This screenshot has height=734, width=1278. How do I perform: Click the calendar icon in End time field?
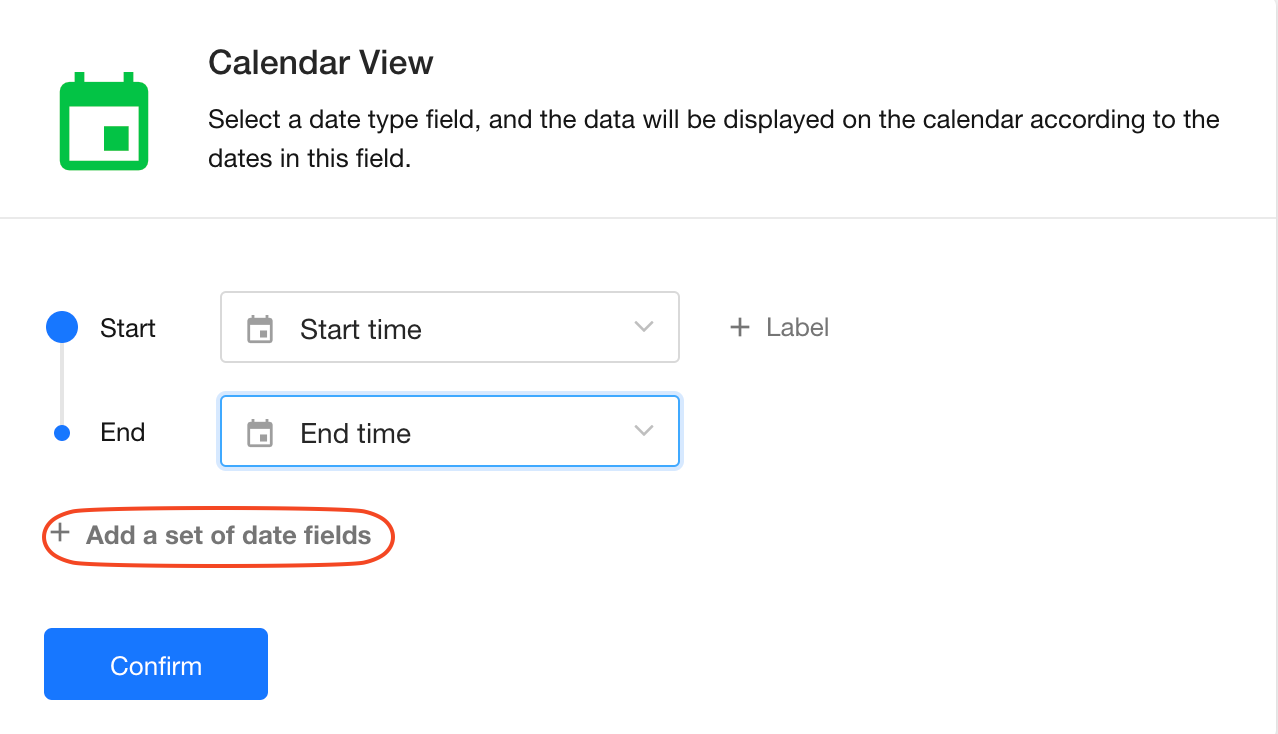pos(260,433)
